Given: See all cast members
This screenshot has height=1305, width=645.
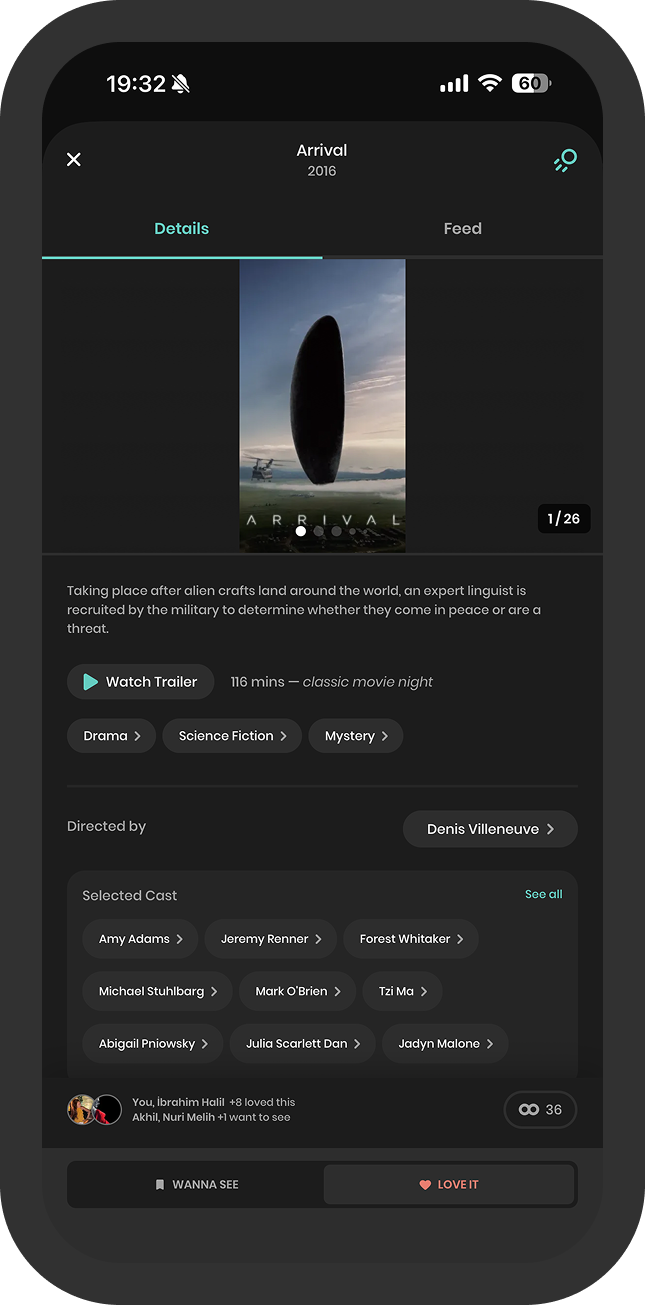Looking at the screenshot, I should 544,894.
